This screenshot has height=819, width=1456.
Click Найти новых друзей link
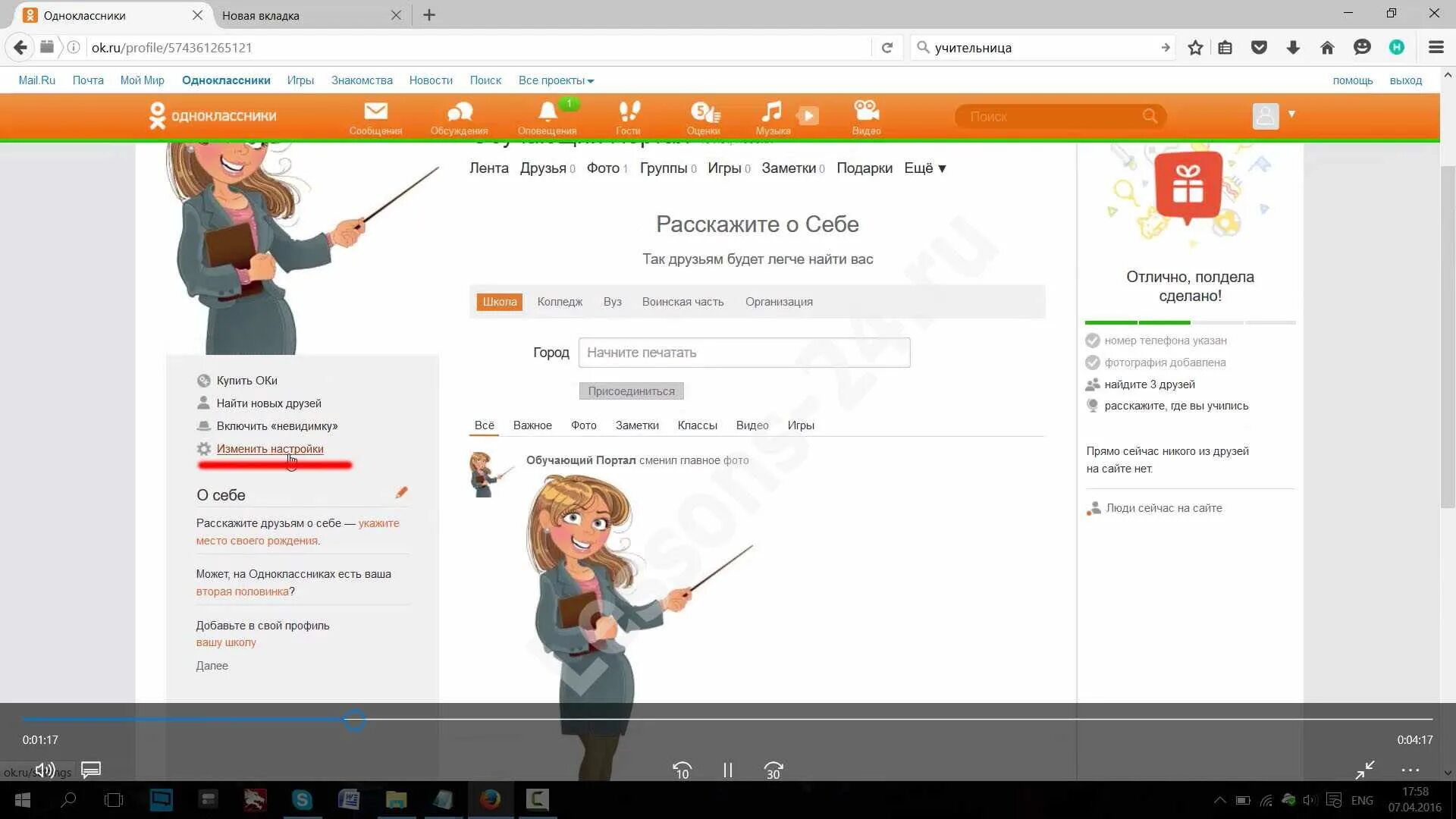coord(268,403)
